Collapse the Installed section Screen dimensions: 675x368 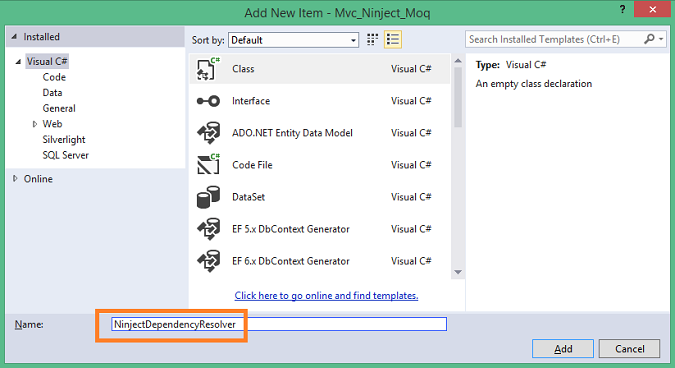(14, 37)
